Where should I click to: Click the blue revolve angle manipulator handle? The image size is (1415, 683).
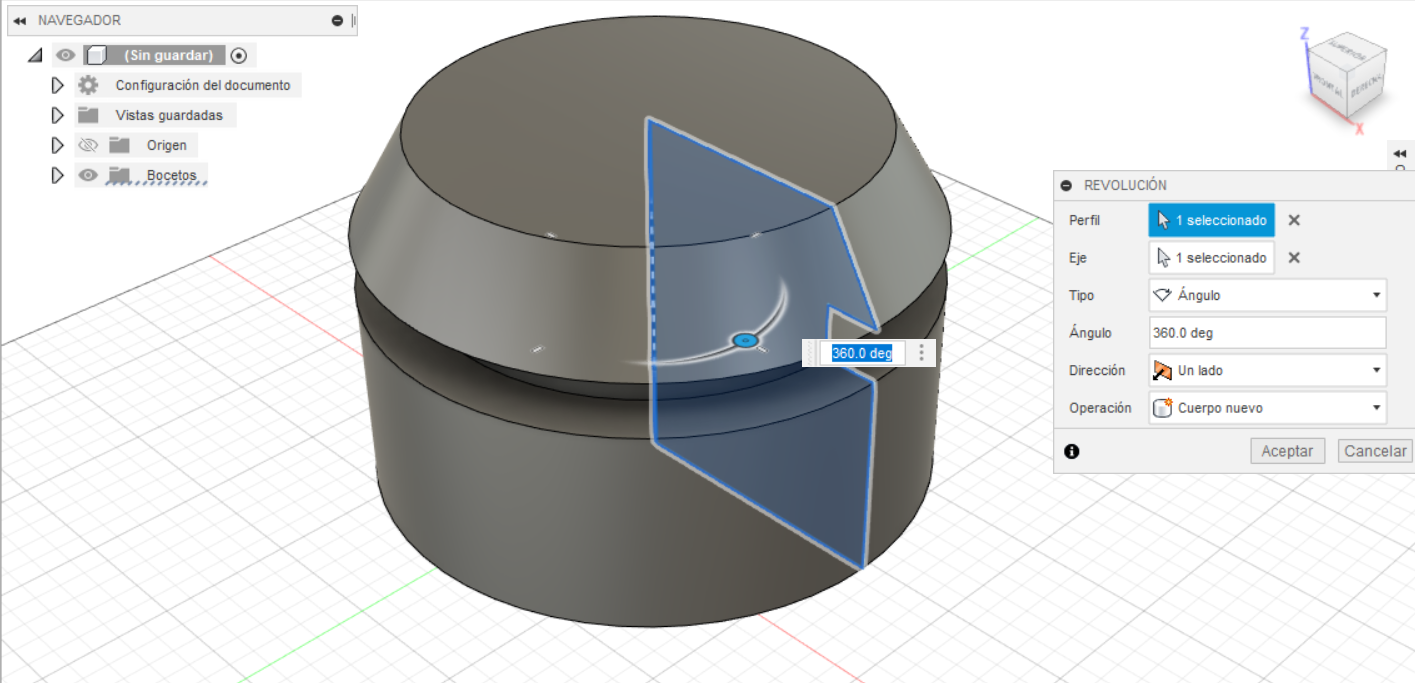(744, 341)
